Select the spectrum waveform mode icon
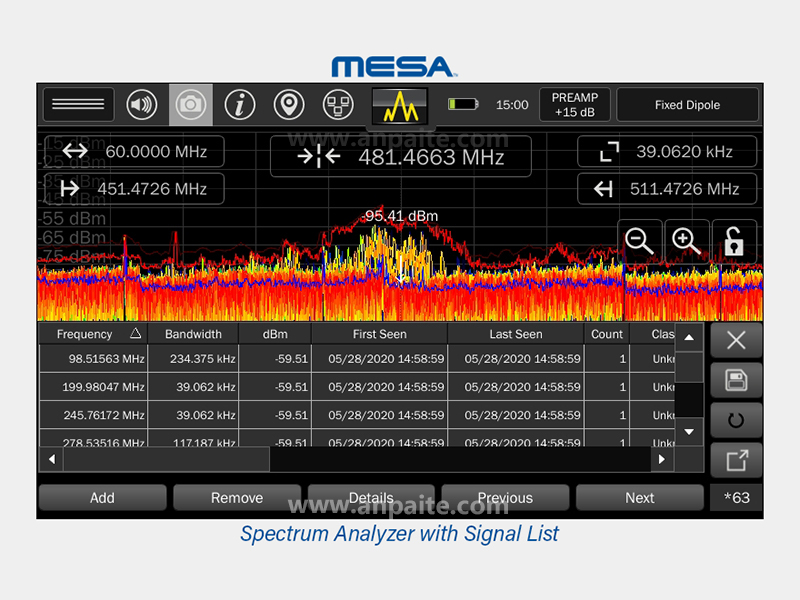This screenshot has height=600, width=800. 400,105
